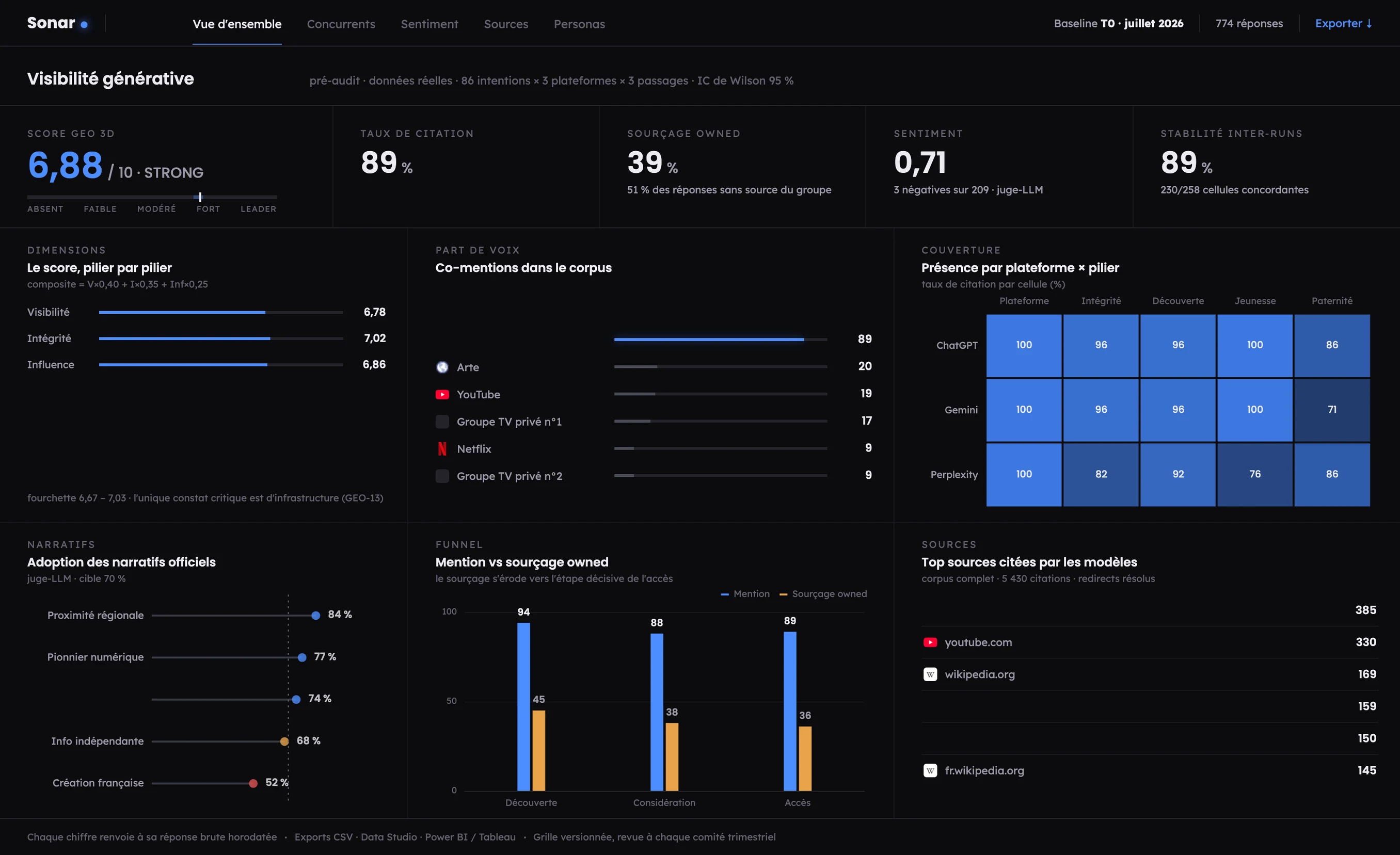Click ChatGPT Paternité cell showing 86
Screen dimensions: 1400x855
pyautogui.click(x=1332, y=345)
